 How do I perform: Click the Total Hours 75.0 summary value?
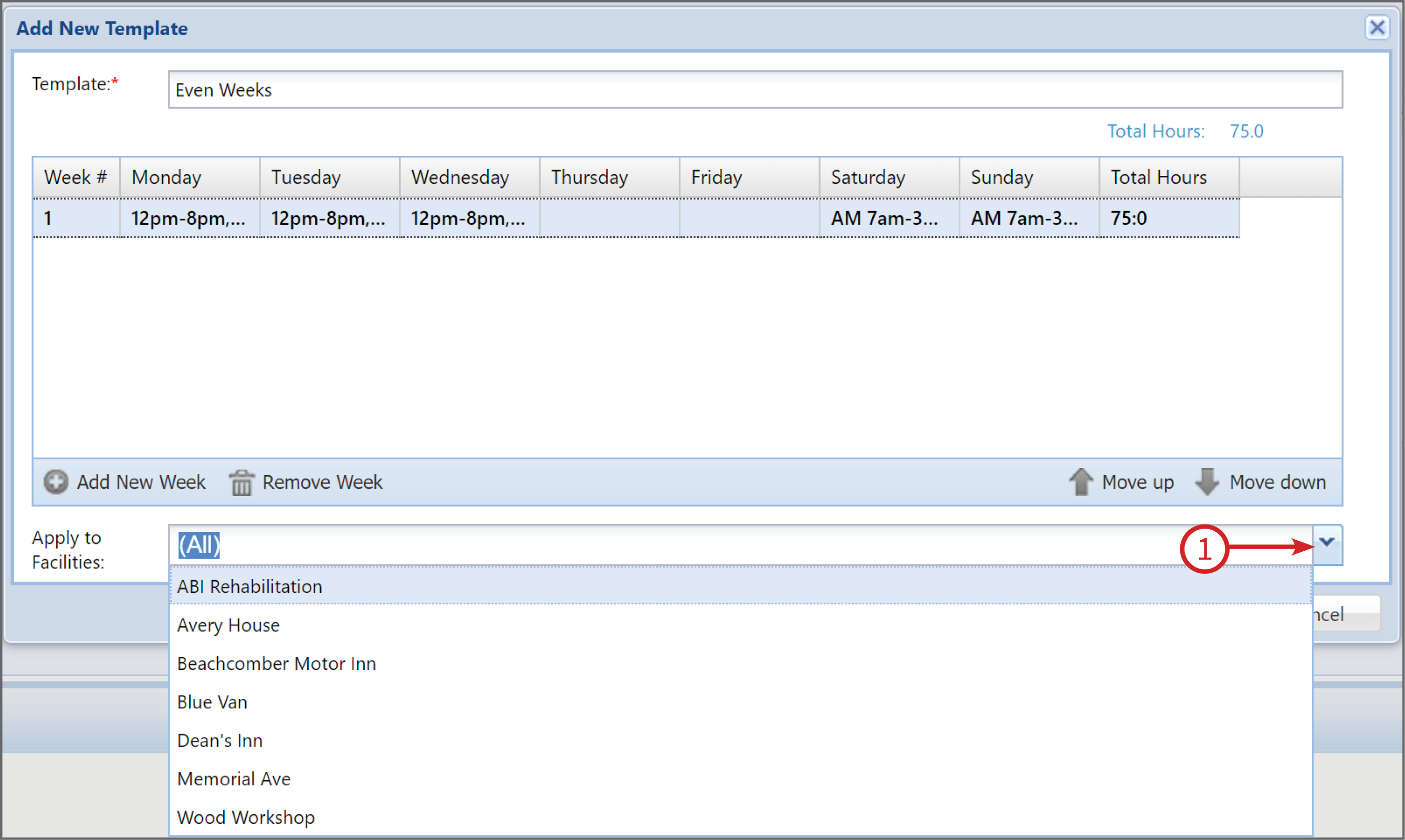1246,131
